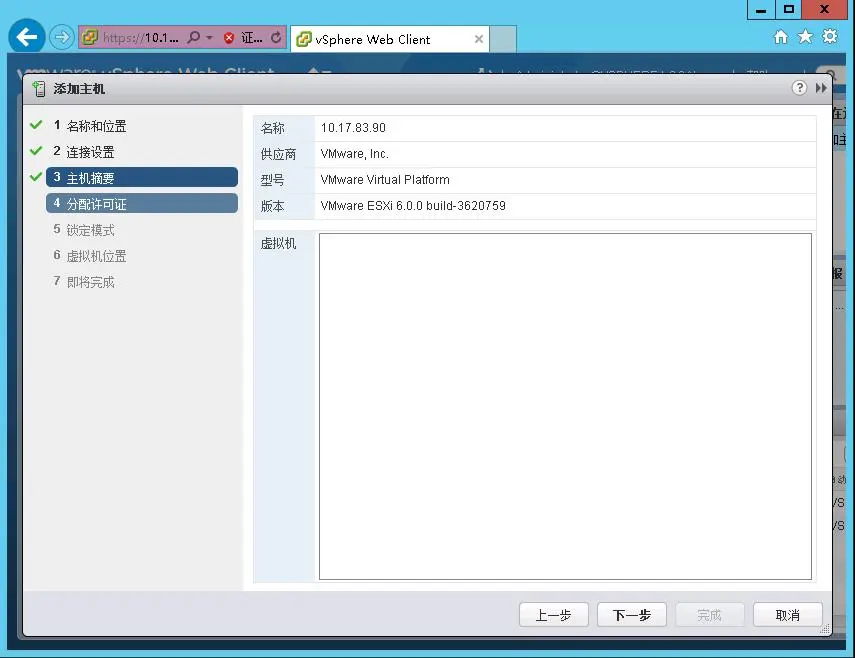Go back with the browser back arrow

coord(26,37)
